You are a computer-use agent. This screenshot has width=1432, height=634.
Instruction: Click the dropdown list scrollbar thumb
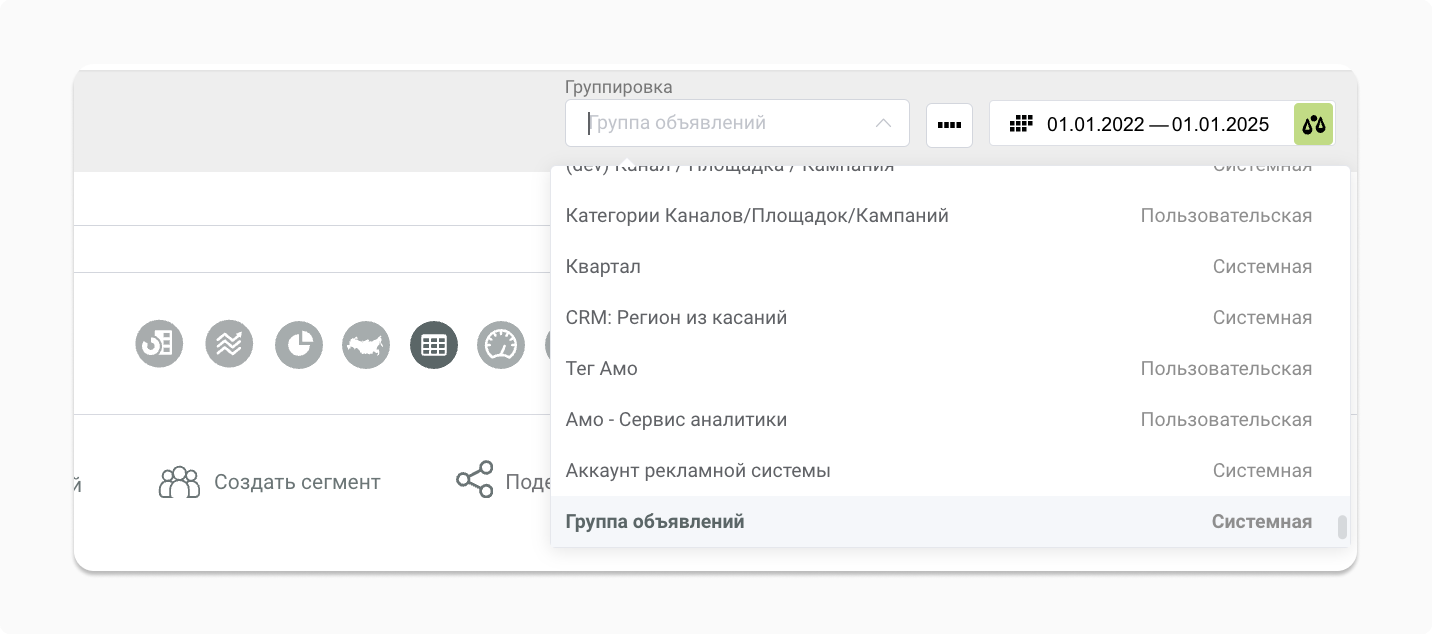pyautogui.click(x=1342, y=527)
